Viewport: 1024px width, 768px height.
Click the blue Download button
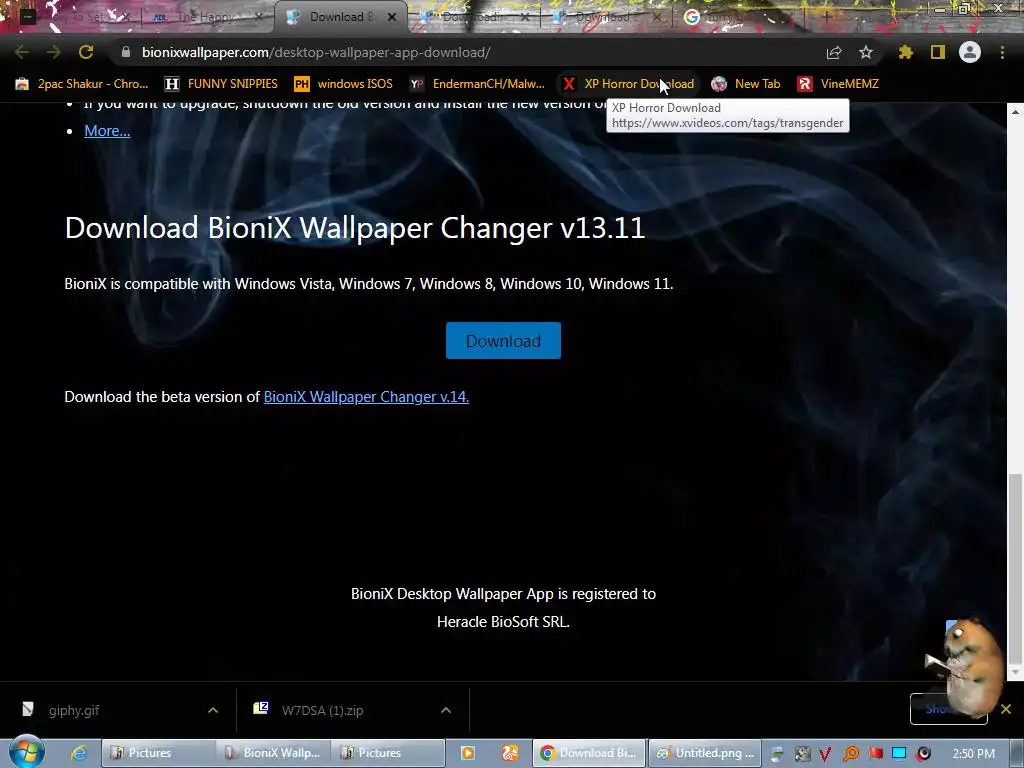(x=503, y=340)
